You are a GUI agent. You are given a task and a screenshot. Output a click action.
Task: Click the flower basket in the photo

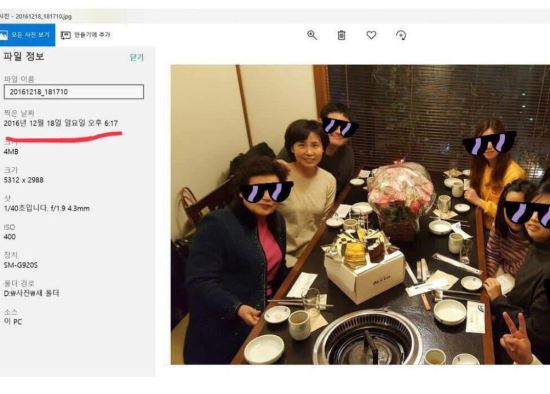point(401,200)
